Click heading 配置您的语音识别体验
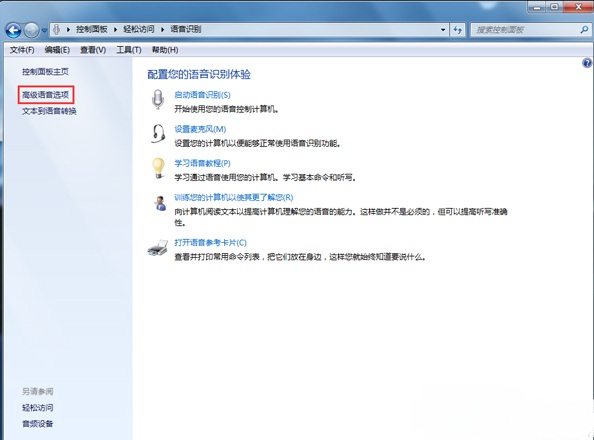This screenshot has height=440, width=594. click(199, 74)
